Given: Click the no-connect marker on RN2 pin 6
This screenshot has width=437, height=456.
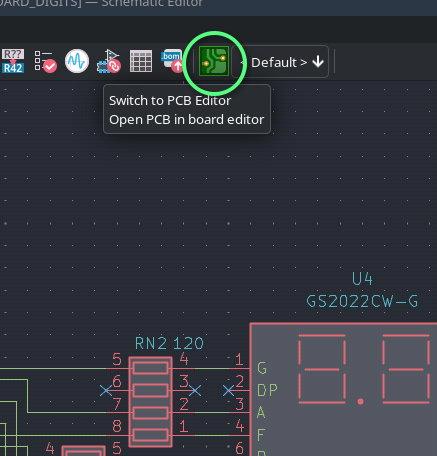Looking at the screenshot, I should (106, 390).
